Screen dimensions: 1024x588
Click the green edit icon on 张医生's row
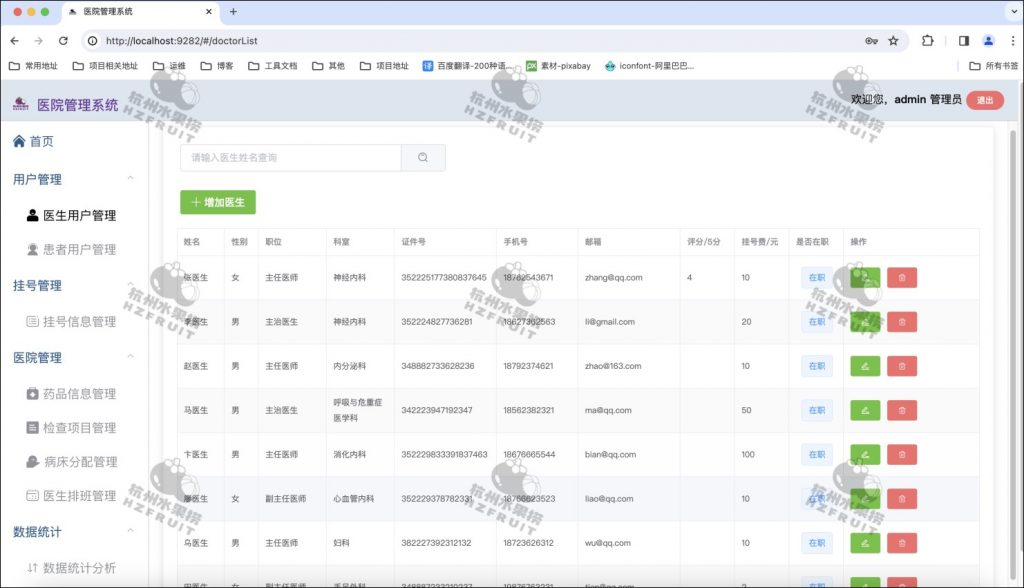coord(863,277)
